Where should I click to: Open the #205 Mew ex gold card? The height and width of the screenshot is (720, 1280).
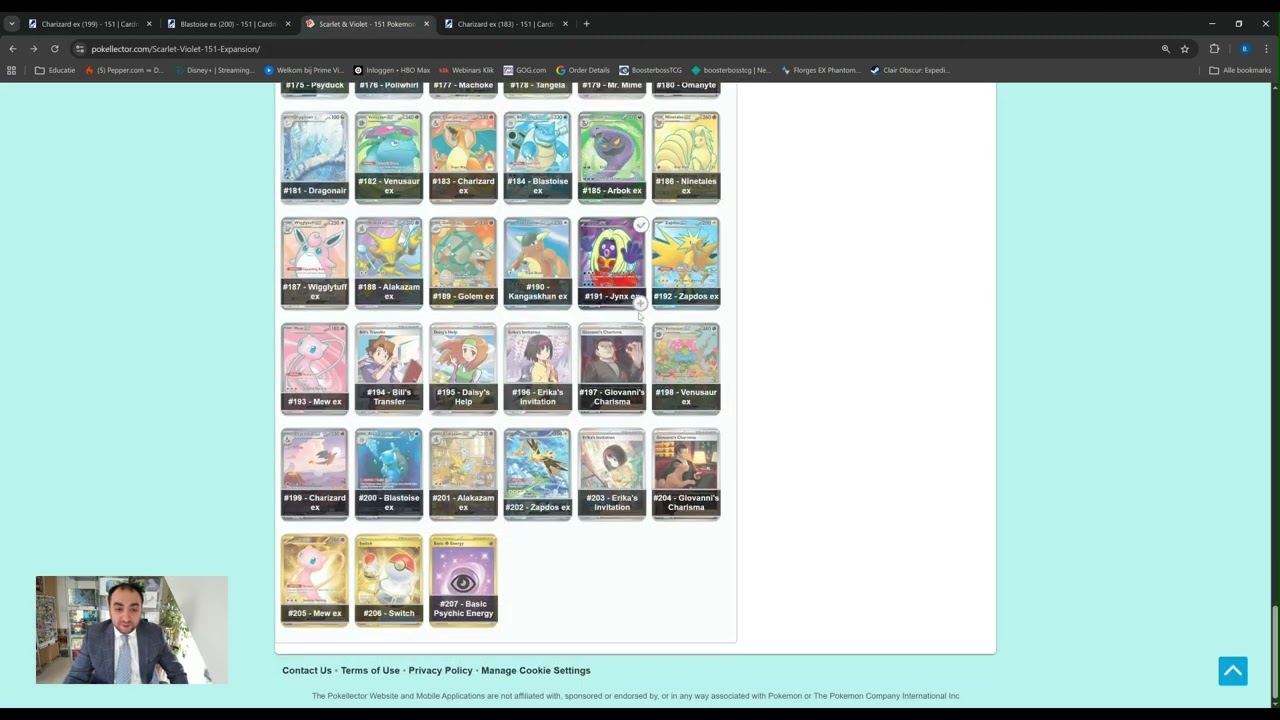tap(315, 580)
